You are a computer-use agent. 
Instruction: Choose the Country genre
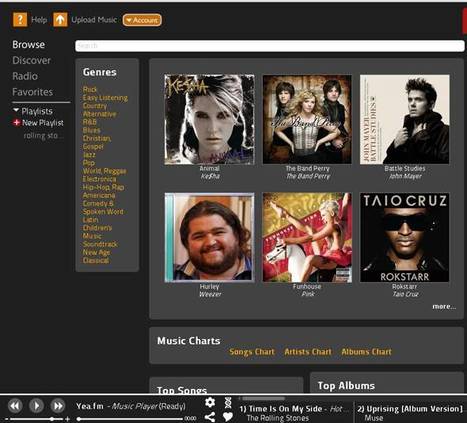pyautogui.click(x=95, y=106)
